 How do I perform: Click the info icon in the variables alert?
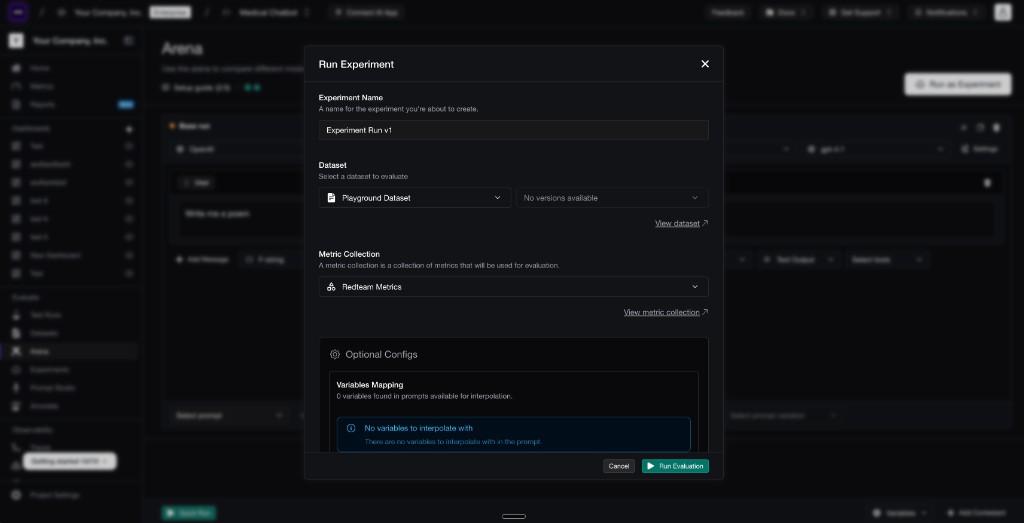(351, 428)
